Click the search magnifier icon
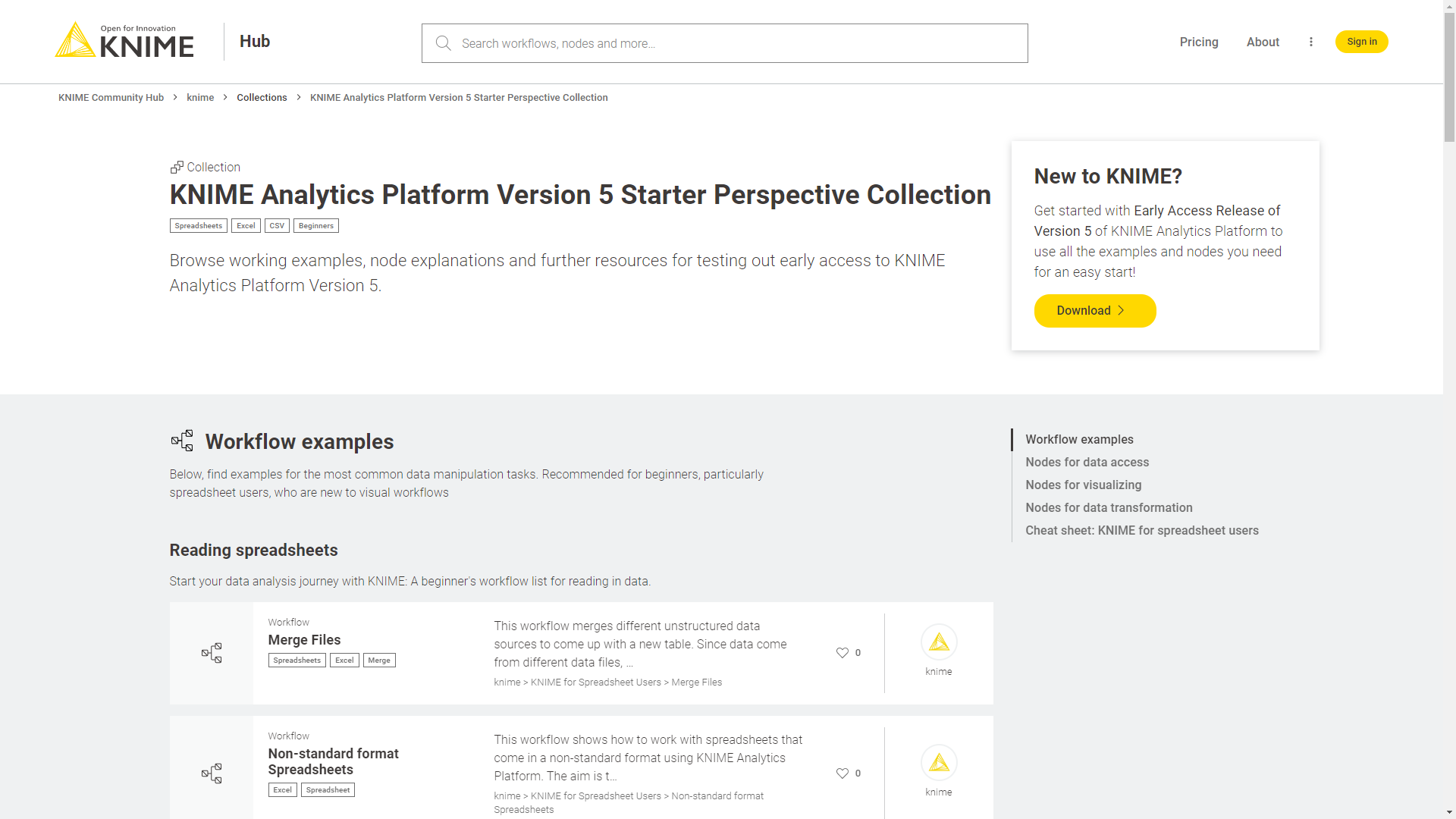 tap(444, 43)
